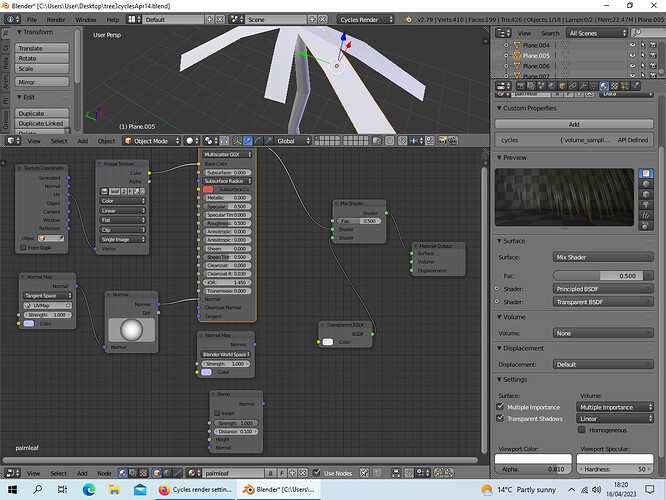Open the Object properties tab
Screen dimensions: 666x500
pos(562,86)
